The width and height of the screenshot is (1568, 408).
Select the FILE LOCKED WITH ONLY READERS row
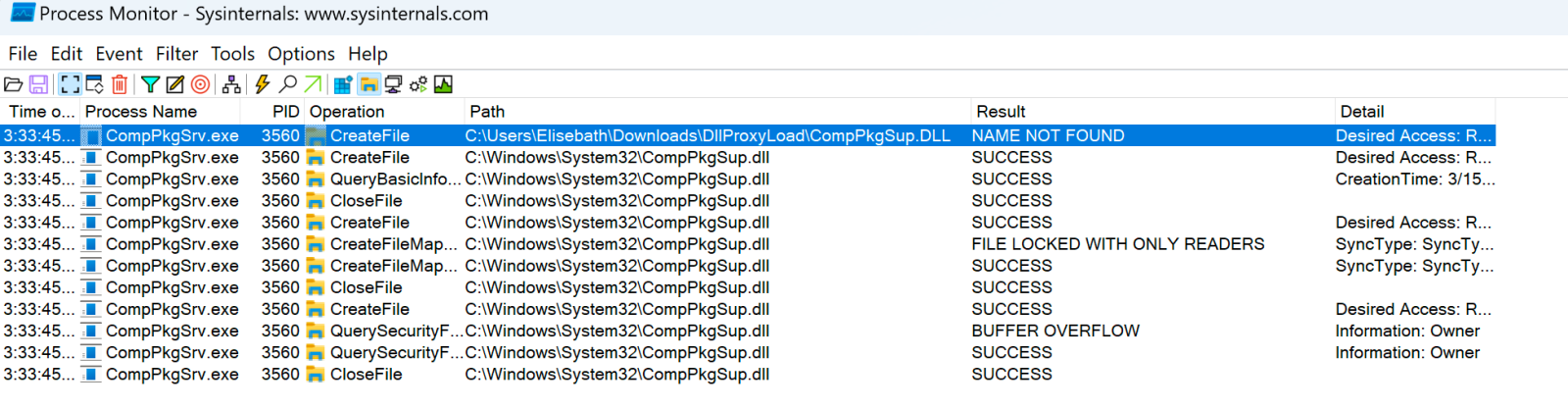(1117, 244)
